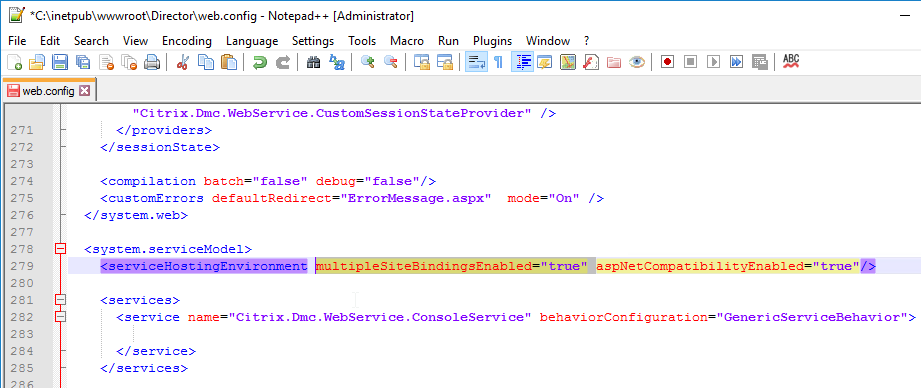Open the Replace dialog icon

point(337,62)
